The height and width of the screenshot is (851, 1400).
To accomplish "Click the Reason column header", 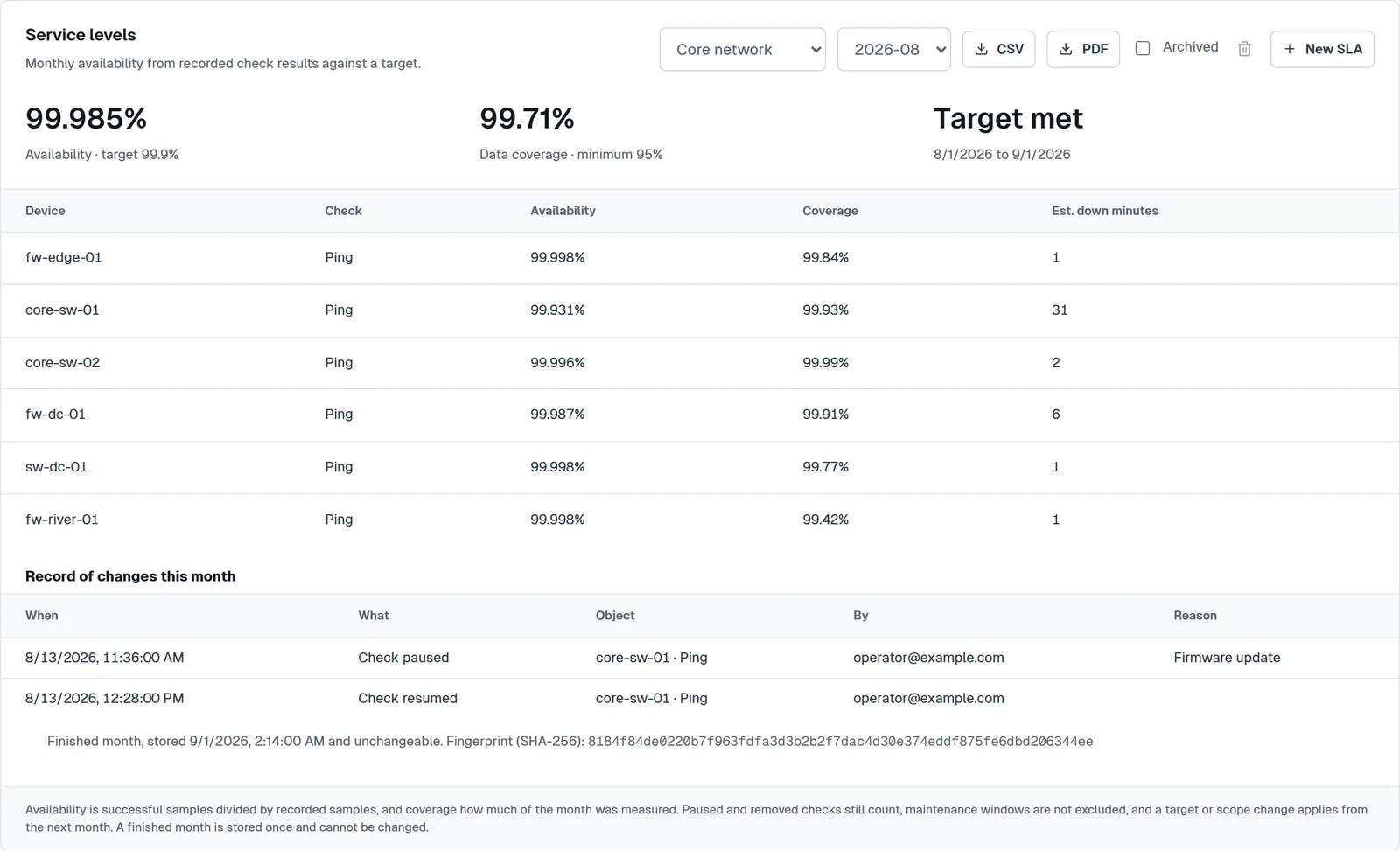I will (1195, 616).
